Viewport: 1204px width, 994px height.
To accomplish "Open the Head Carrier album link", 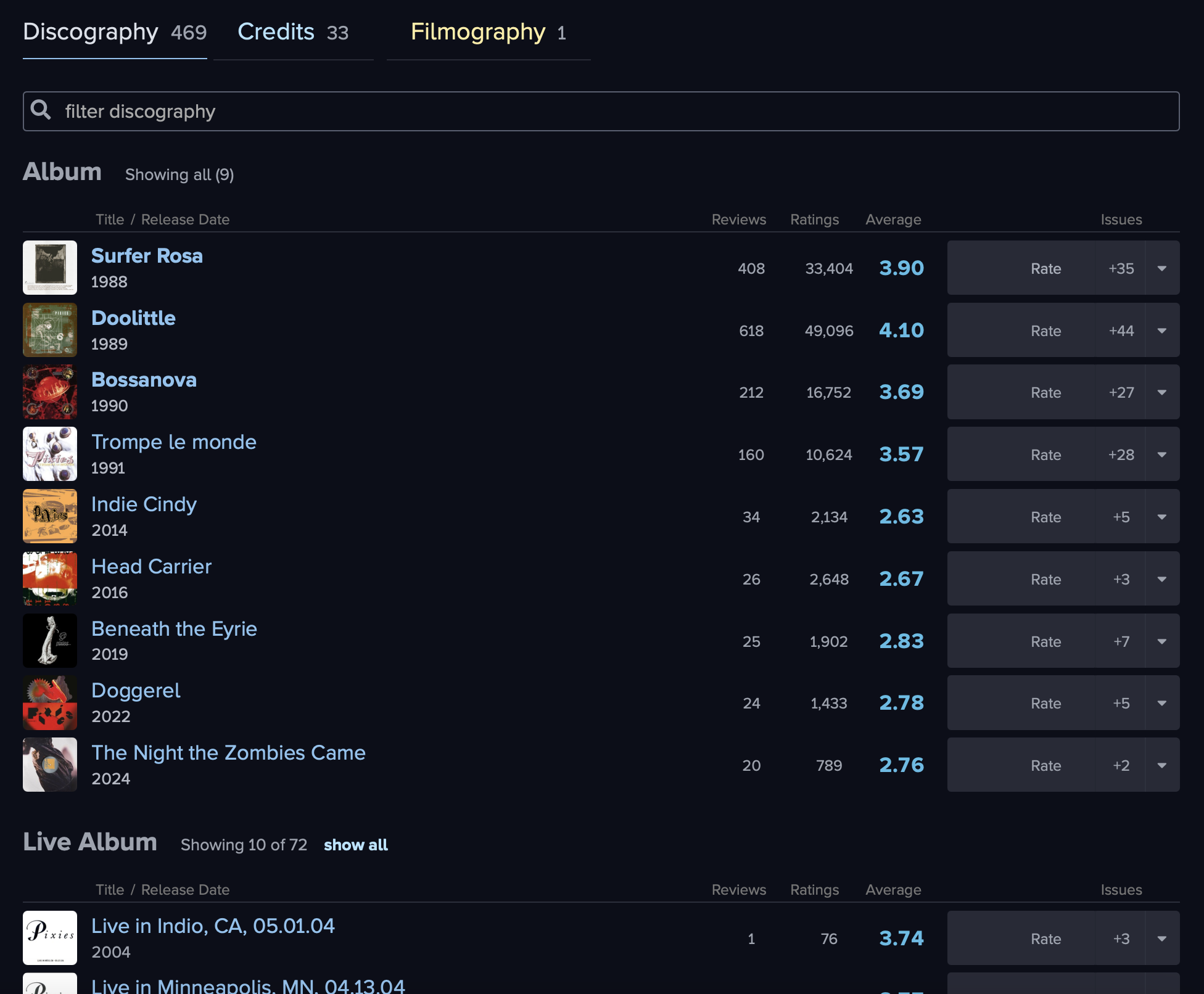I will click(x=151, y=567).
